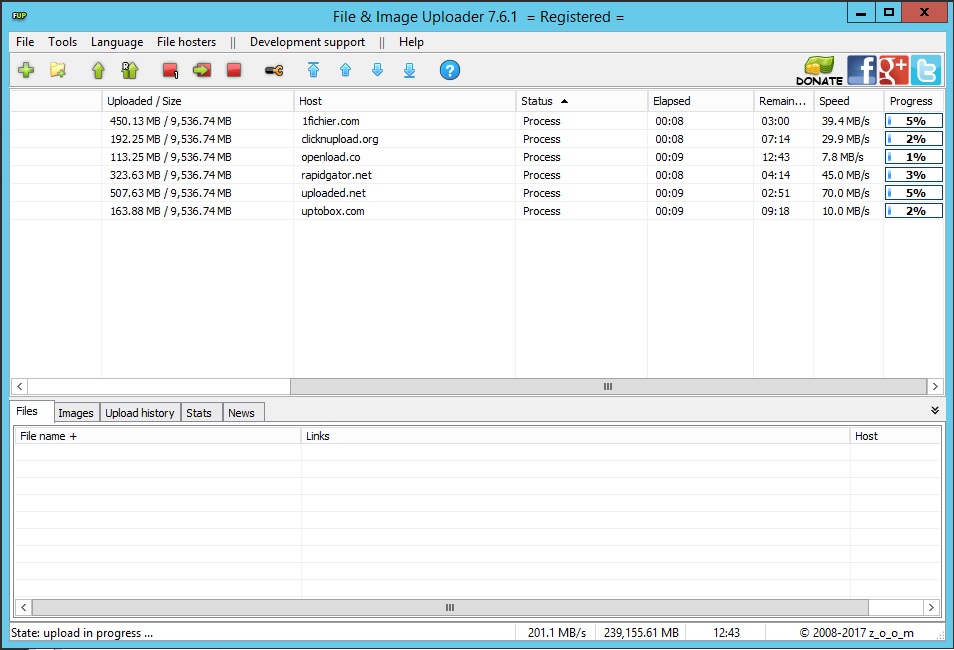Open the File hosters menu
This screenshot has height=650, width=954.
(186, 42)
